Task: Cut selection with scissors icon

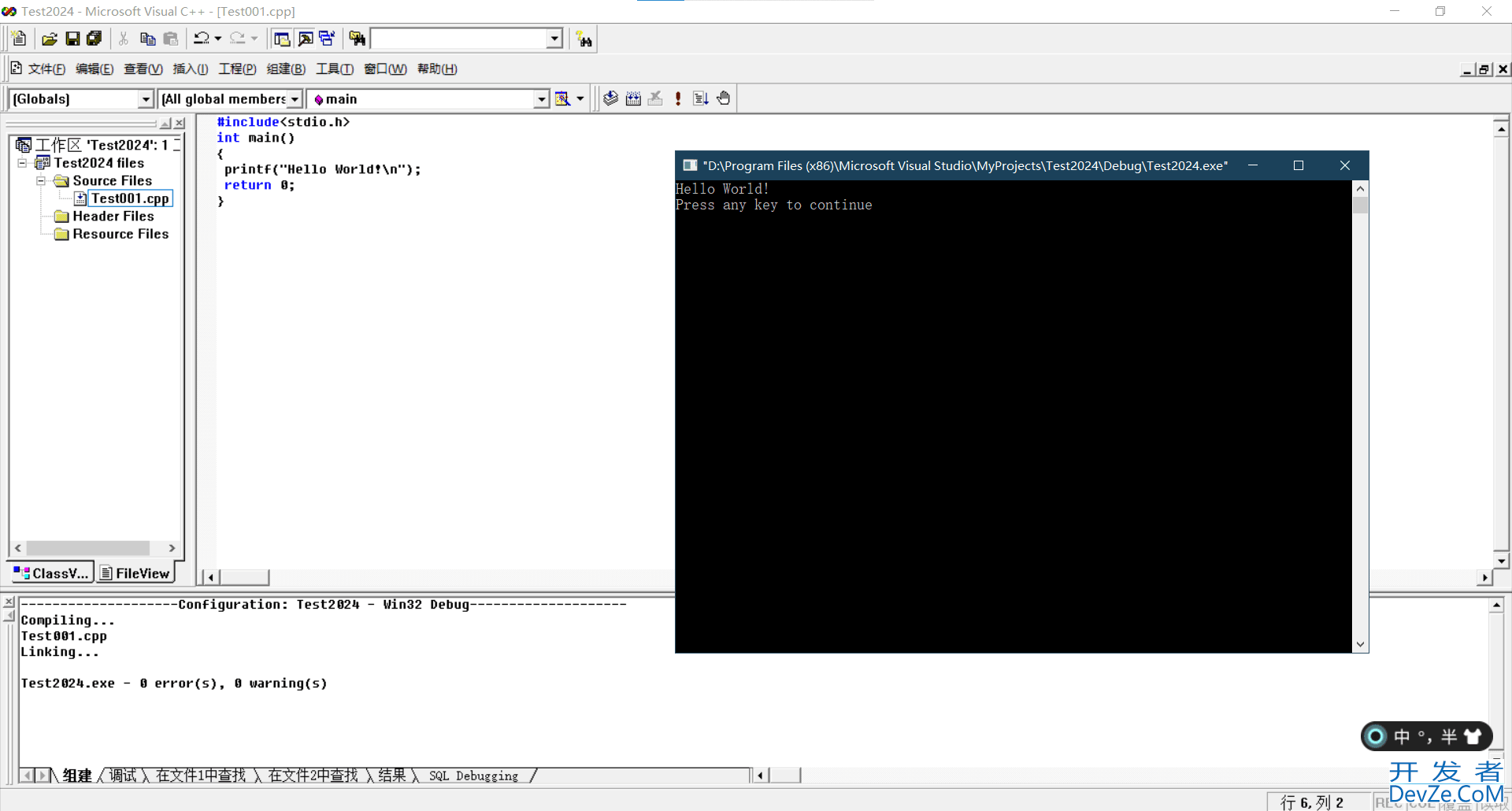Action: pyautogui.click(x=124, y=39)
